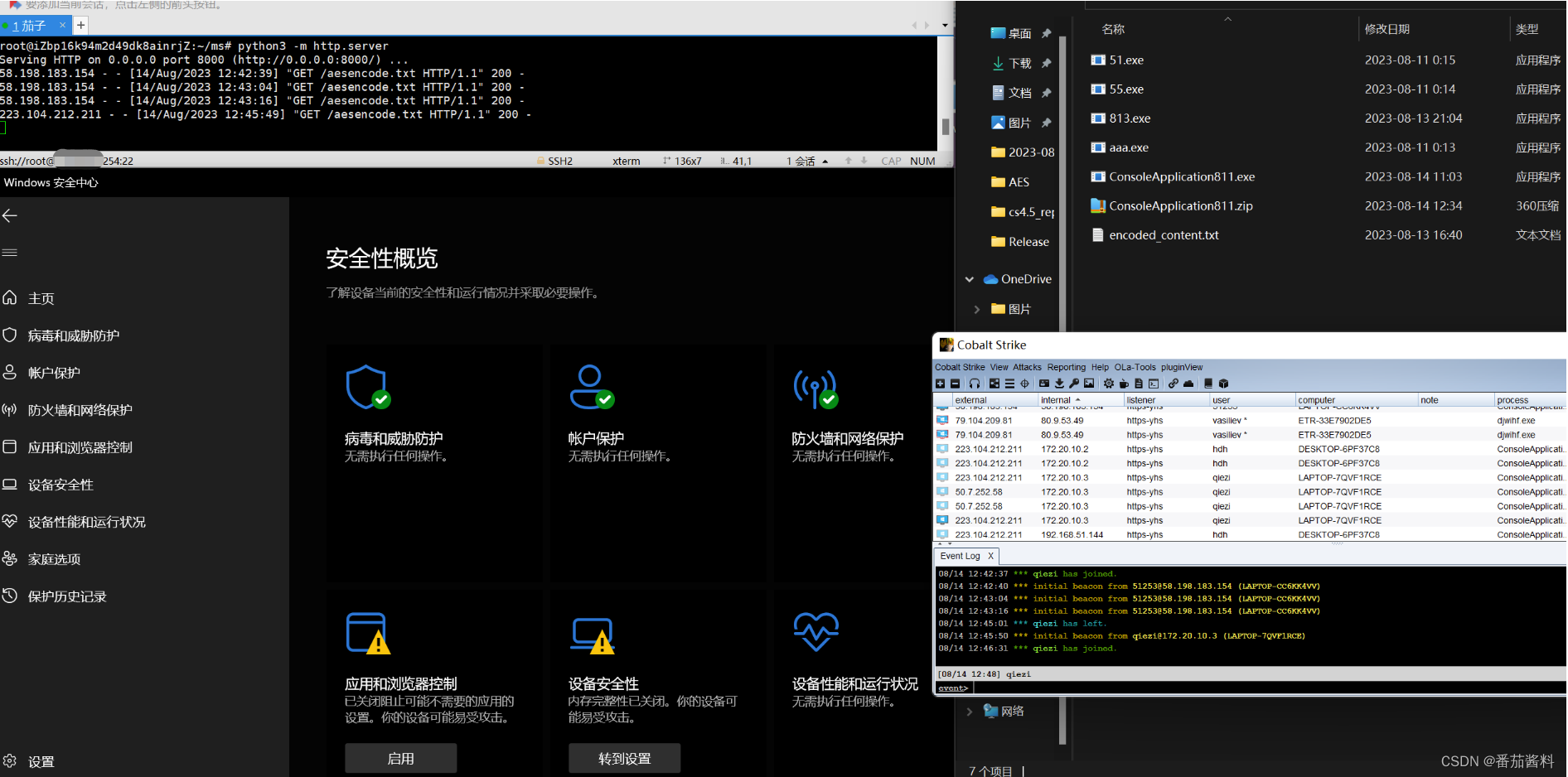
Task: Click the terminal vertical scrollbar thumb
Action: pyautogui.click(x=946, y=127)
